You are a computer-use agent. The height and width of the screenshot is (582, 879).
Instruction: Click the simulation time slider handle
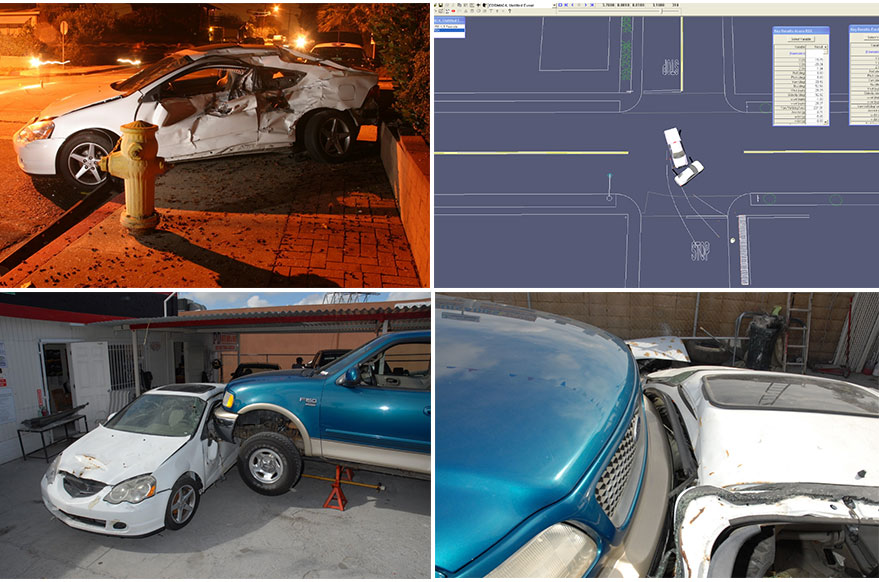[x=662, y=11]
